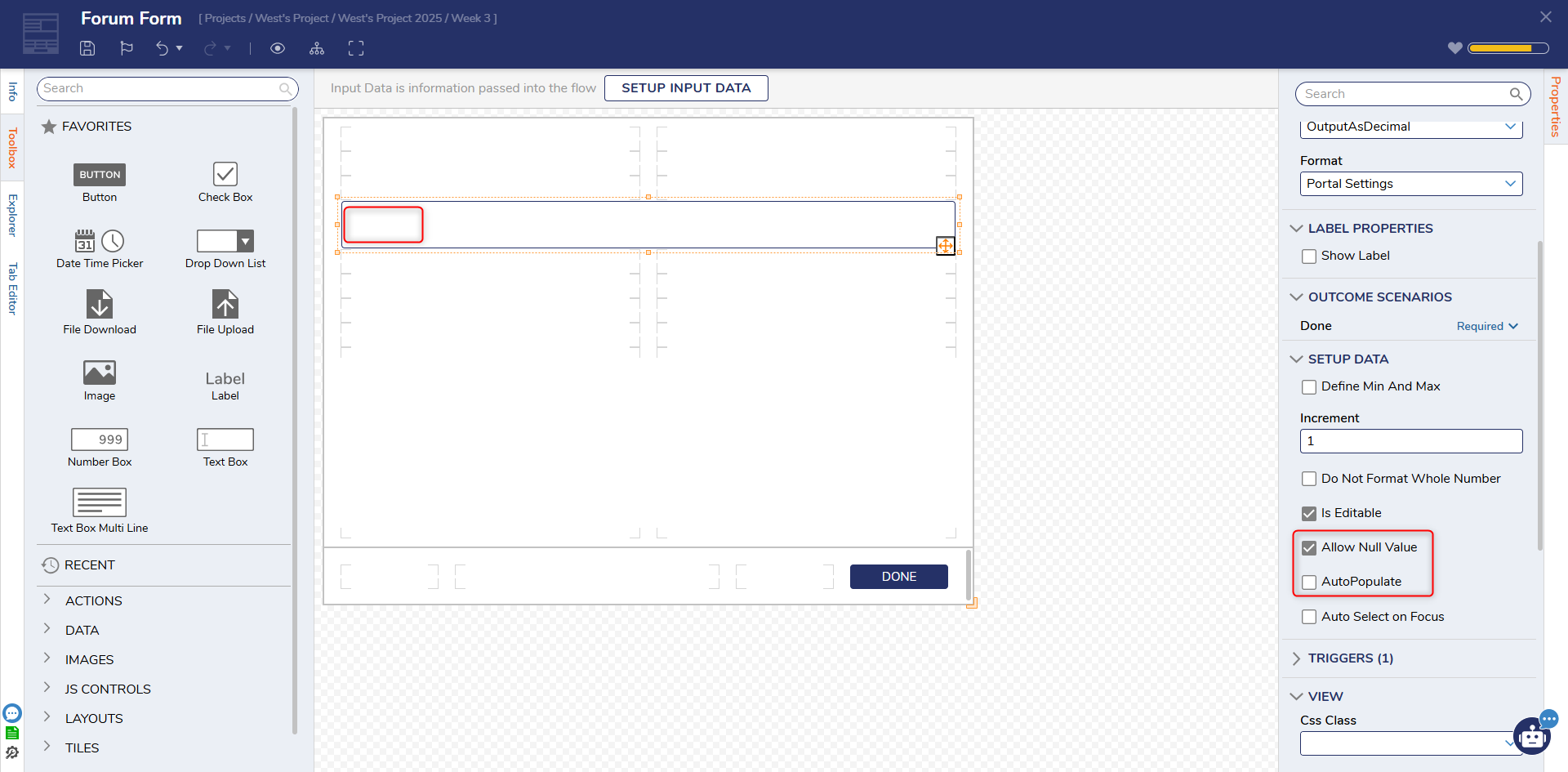Enable the Show Label checkbox

tap(1309, 257)
